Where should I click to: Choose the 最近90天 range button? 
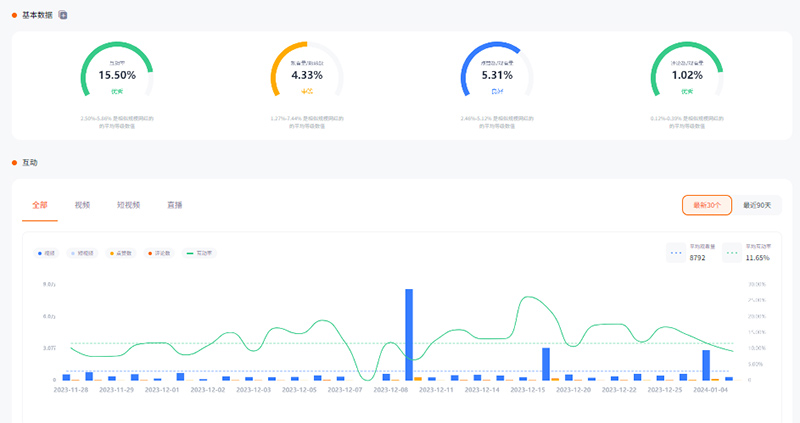(757, 205)
